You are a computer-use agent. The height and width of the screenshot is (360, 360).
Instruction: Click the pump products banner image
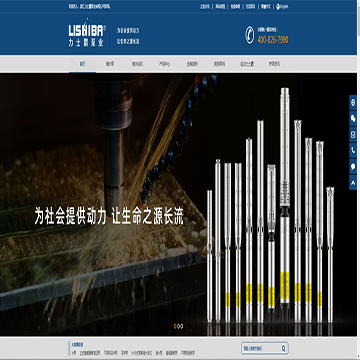[271, 205]
